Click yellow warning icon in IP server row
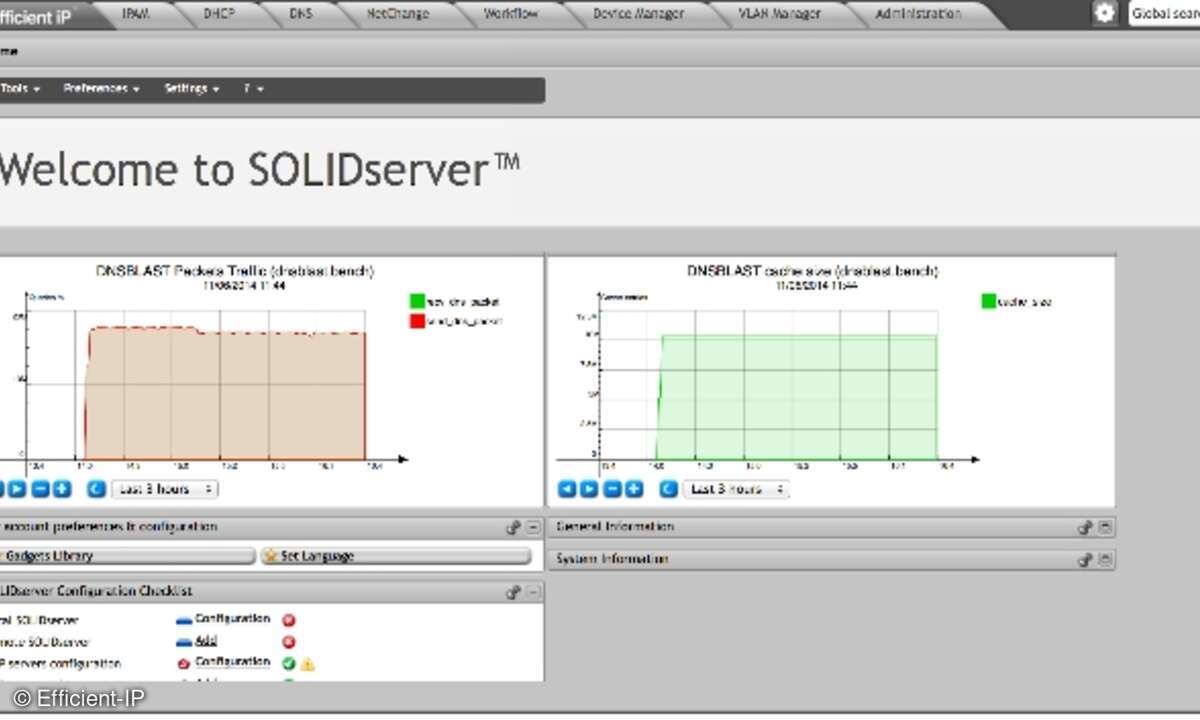Screen dimensions: 1200x720 tap(307, 663)
